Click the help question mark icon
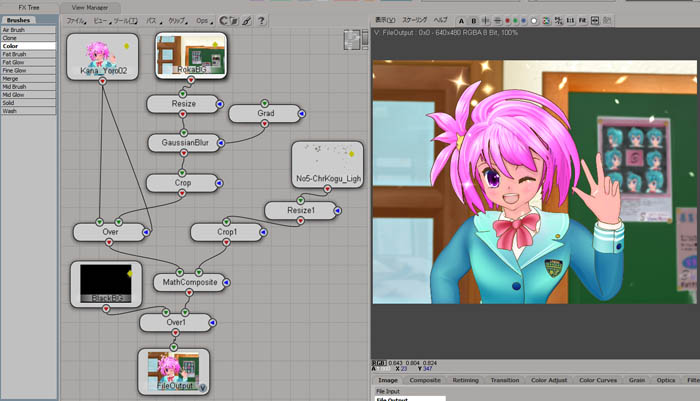Screen dimensions: 700x401 tap(261, 20)
